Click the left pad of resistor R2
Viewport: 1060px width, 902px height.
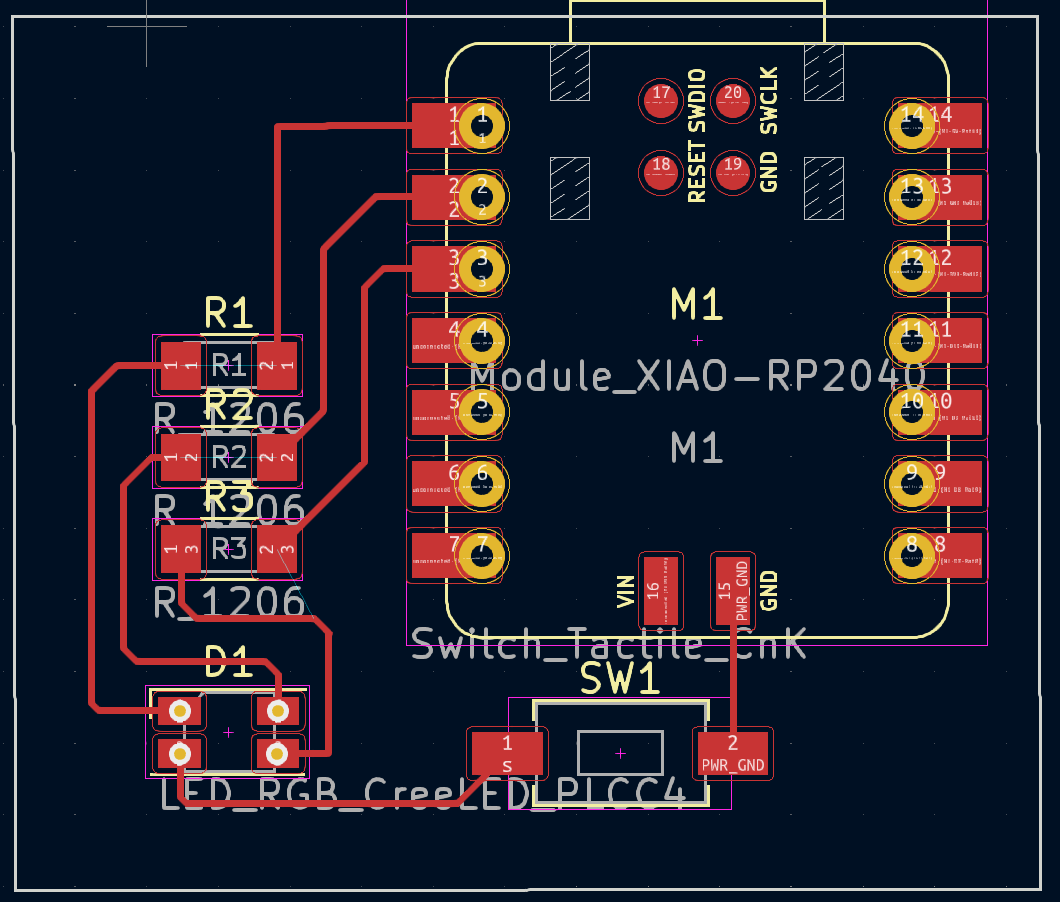click(x=180, y=457)
